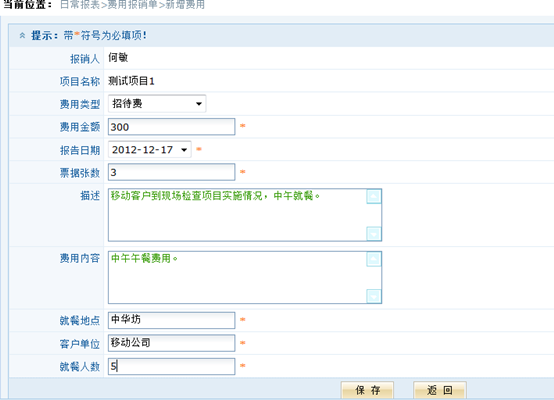Expand the 报告日期 date picker arrow

pyautogui.click(x=184, y=150)
